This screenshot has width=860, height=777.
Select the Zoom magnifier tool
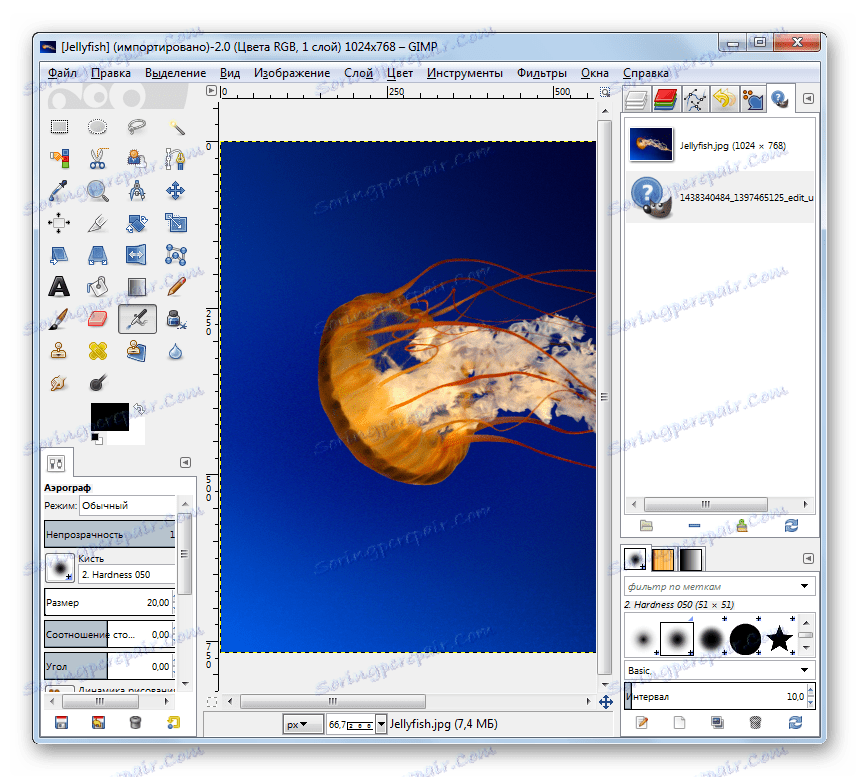(x=98, y=191)
